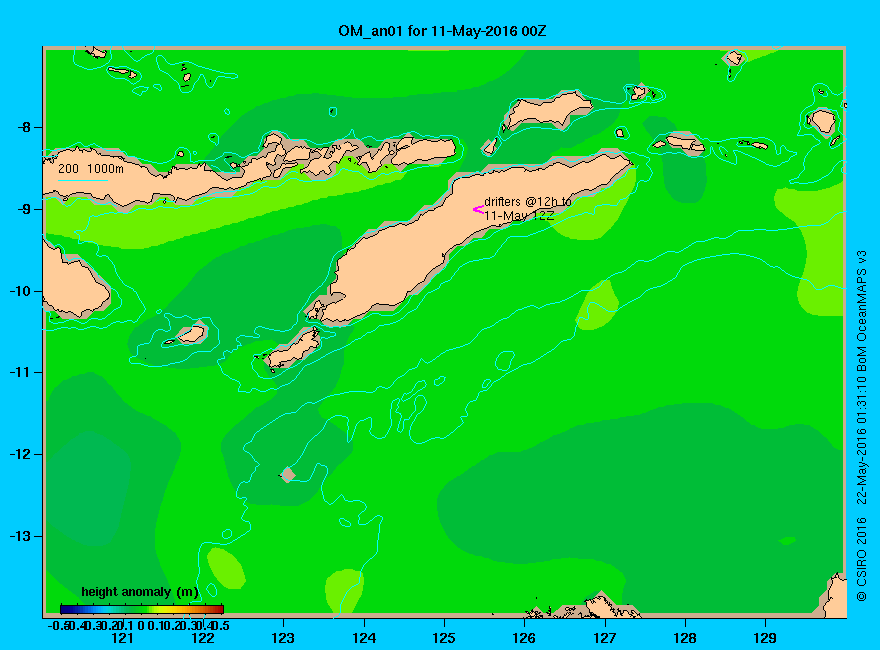Click the CSIRO OceanMAPS copyright text
880x650 pixels.
pos(861,426)
